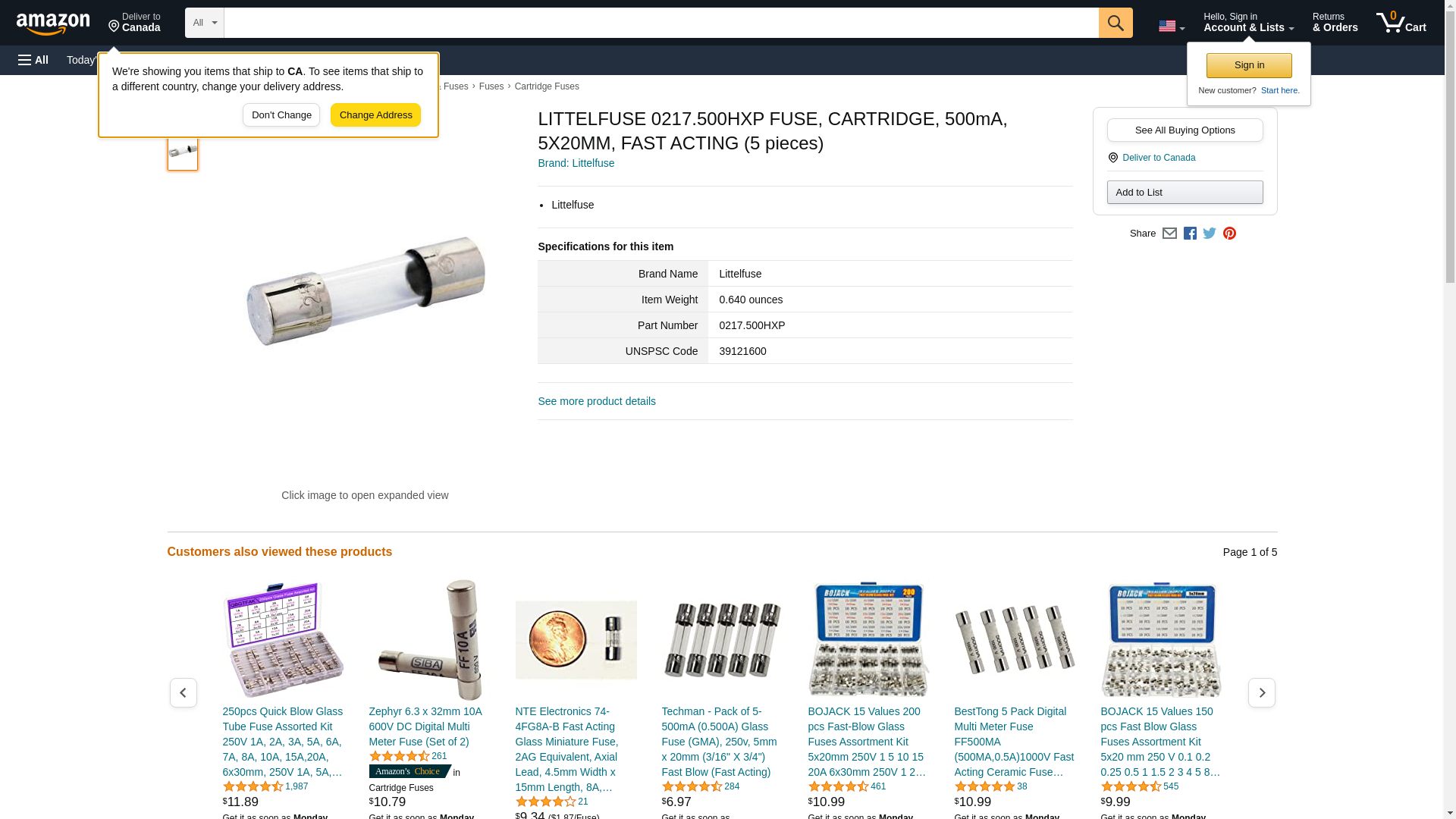1456x819 pixels.
Task: Share product on Facebook icon
Action: (1190, 234)
